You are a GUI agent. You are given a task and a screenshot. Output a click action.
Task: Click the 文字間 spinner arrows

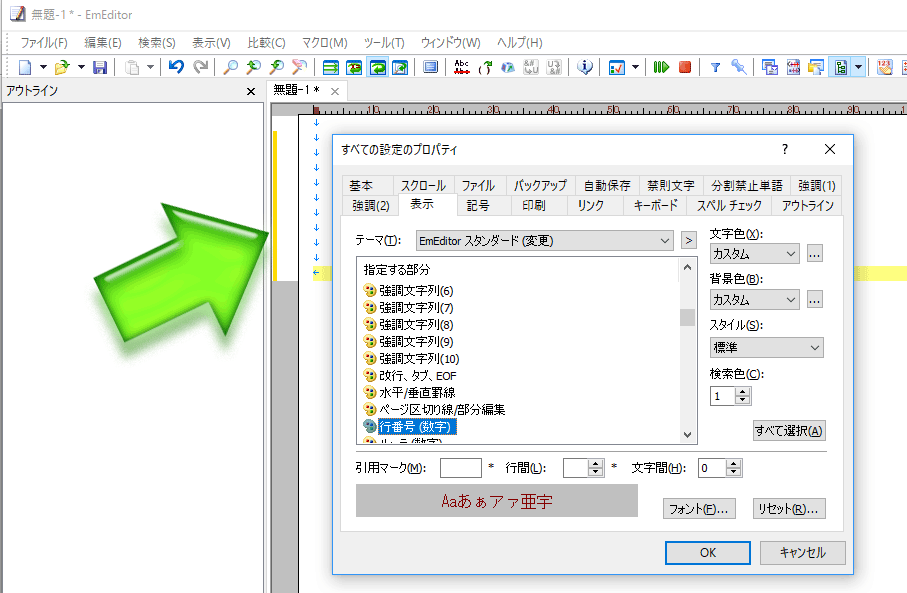[733, 468]
